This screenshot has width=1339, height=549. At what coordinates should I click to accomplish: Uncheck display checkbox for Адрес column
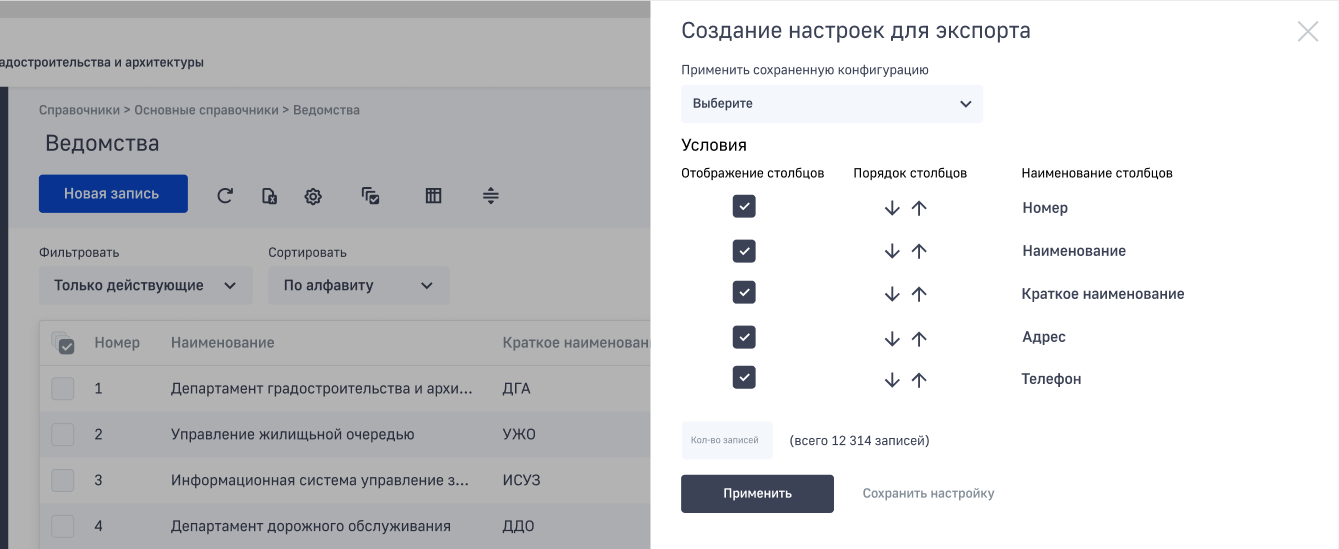tap(744, 337)
